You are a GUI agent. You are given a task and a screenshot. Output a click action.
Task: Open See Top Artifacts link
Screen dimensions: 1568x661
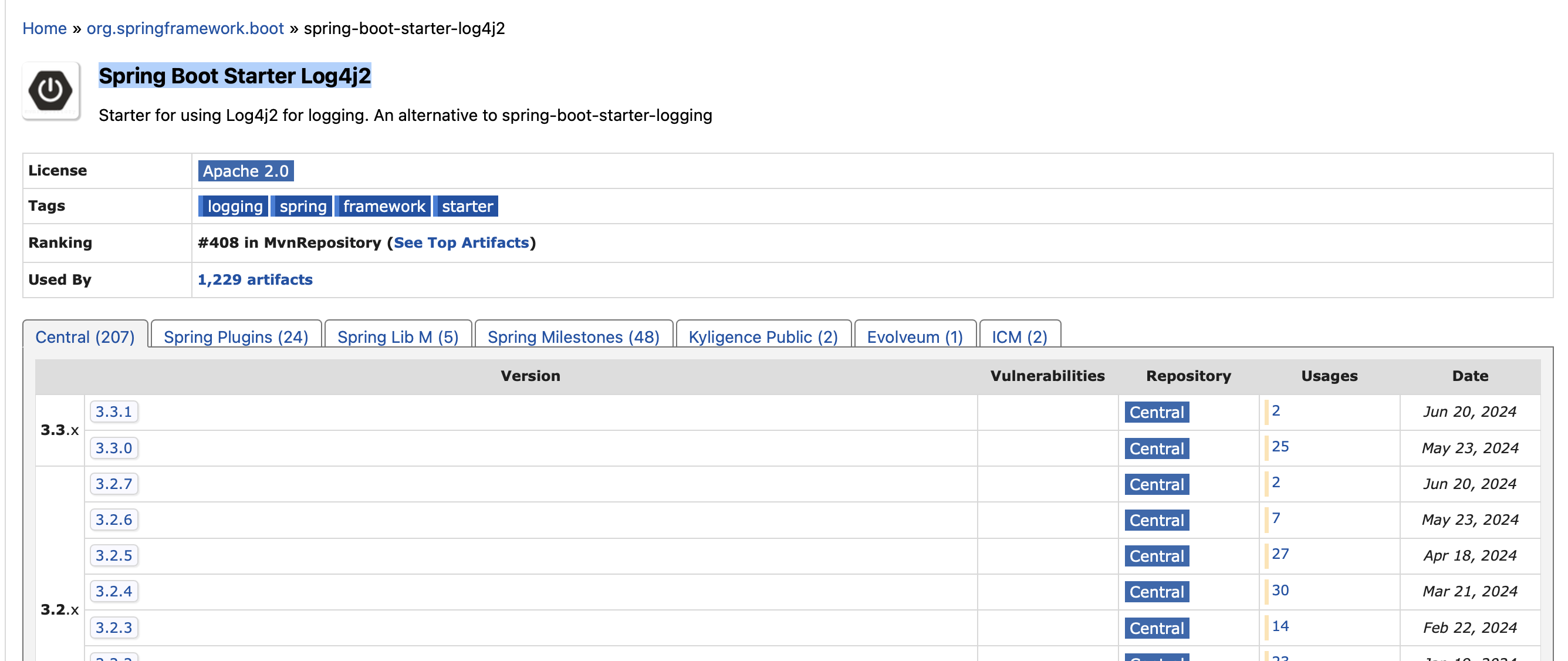pyautogui.click(x=461, y=242)
